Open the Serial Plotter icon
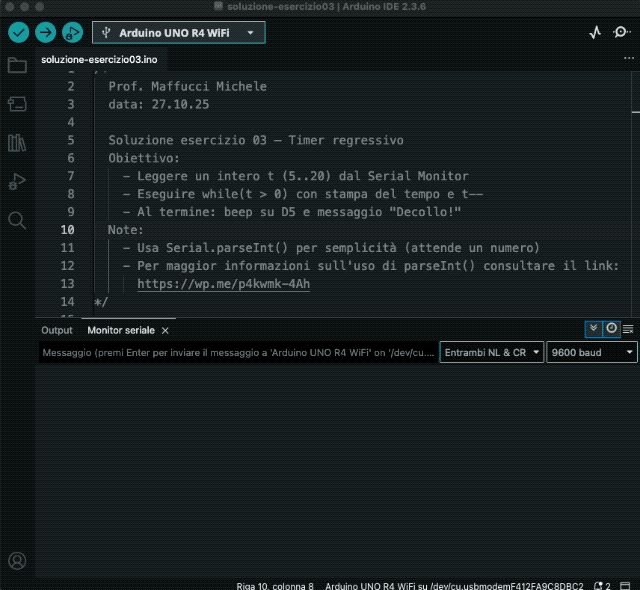Image resolution: width=640 pixels, height=590 pixels. click(x=595, y=32)
